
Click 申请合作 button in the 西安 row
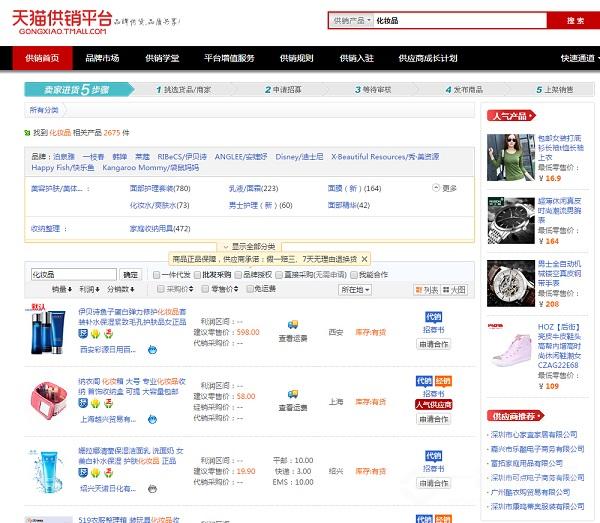click(x=434, y=344)
